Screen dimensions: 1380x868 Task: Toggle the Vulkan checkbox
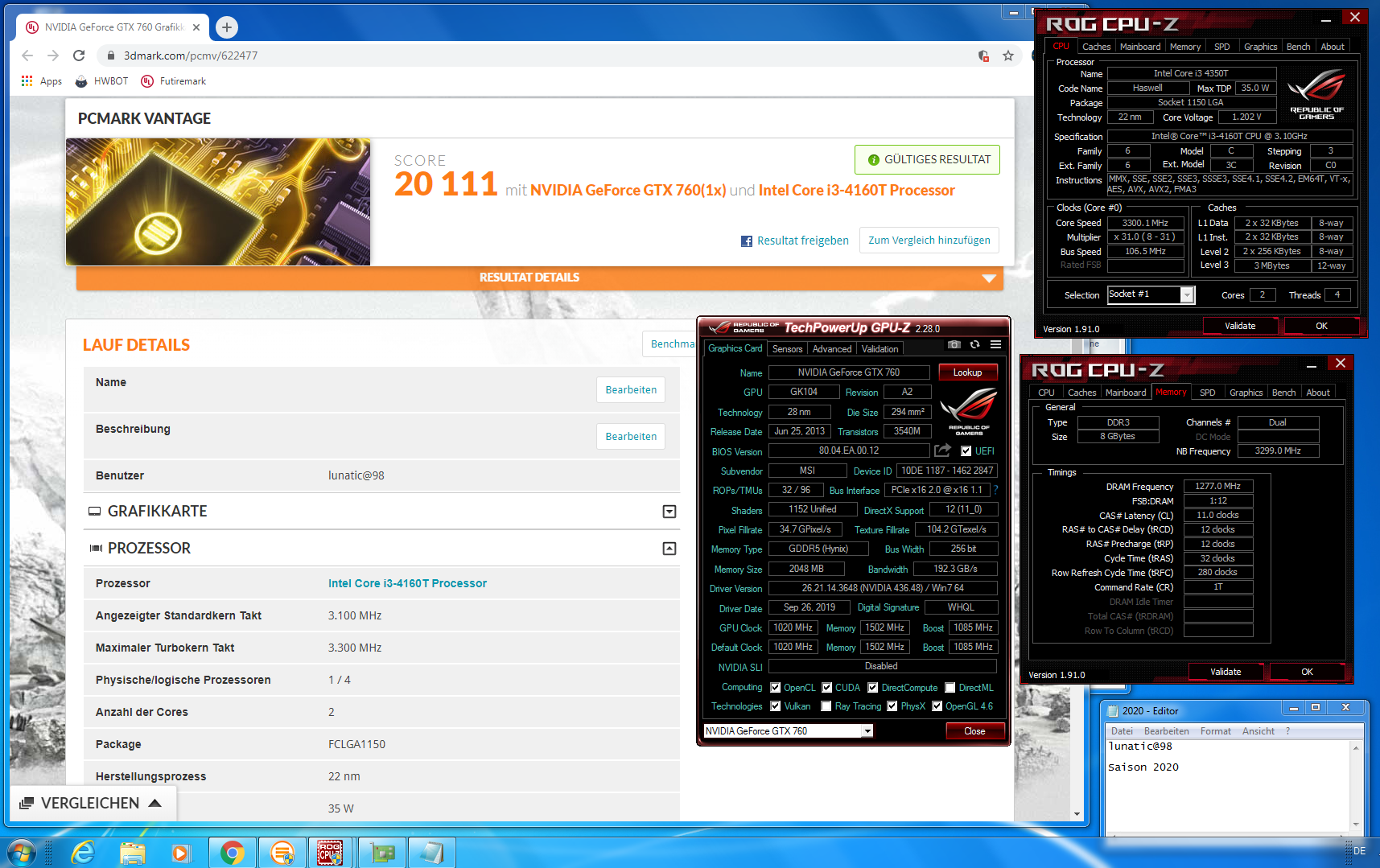click(x=775, y=706)
